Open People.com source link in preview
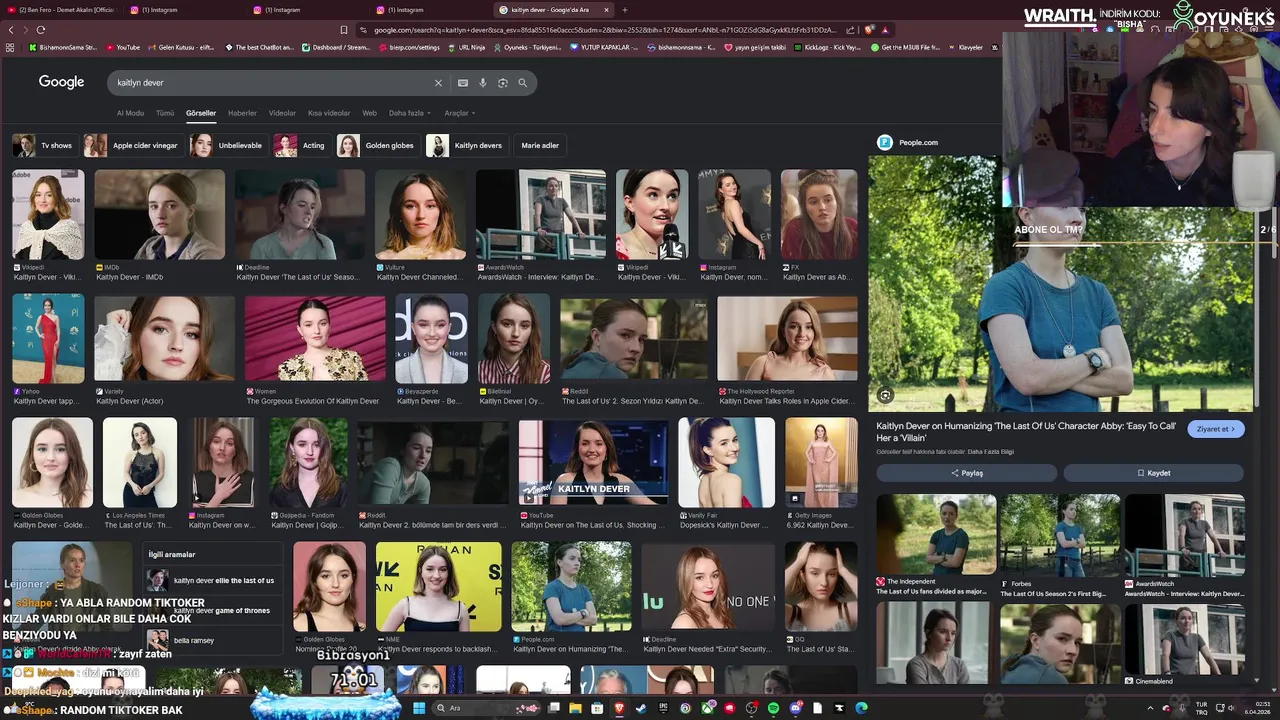Viewport: 1280px width, 720px height. tap(908, 142)
